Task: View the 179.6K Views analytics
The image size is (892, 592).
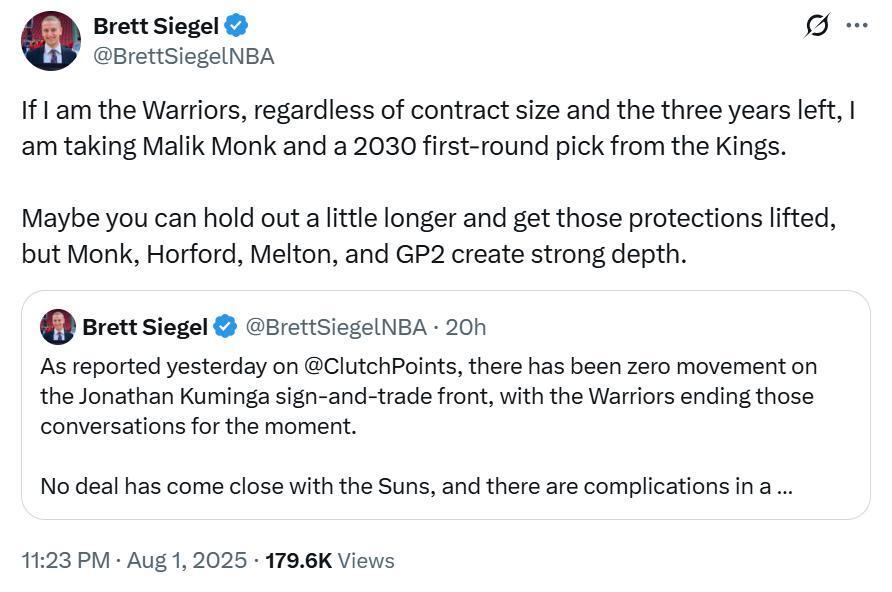Action: [329, 561]
